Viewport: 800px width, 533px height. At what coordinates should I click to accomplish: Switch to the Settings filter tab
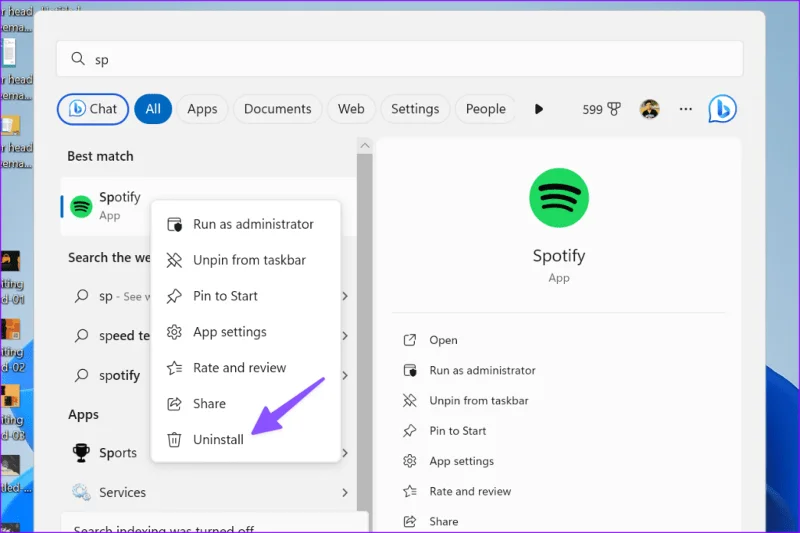pyautogui.click(x=415, y=109)
